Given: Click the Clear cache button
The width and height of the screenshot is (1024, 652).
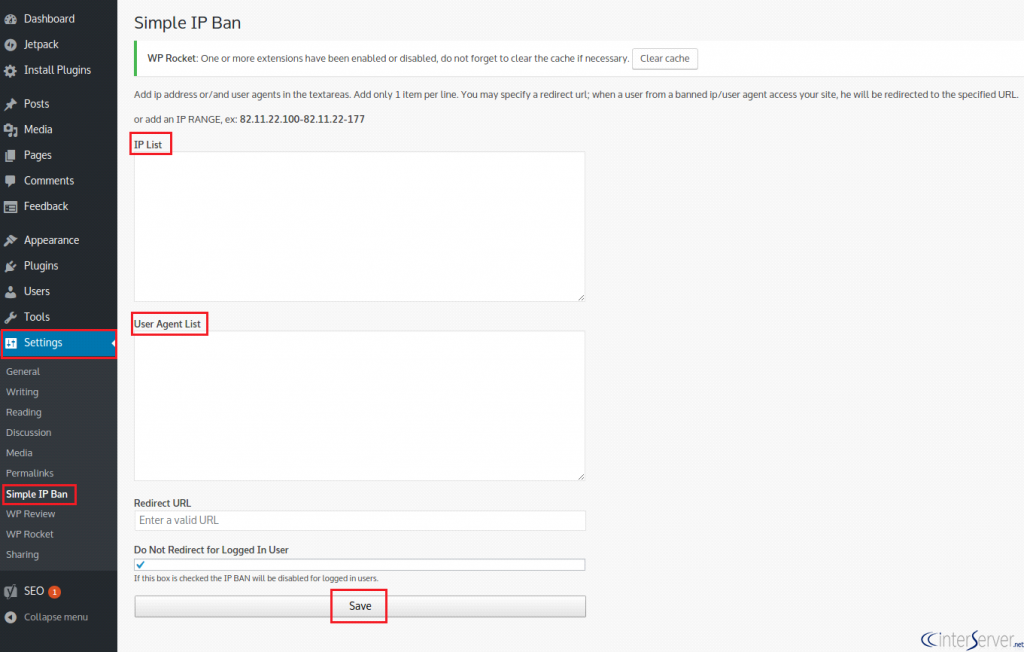Looking at the screenshot, I should (x=665, y=59).
